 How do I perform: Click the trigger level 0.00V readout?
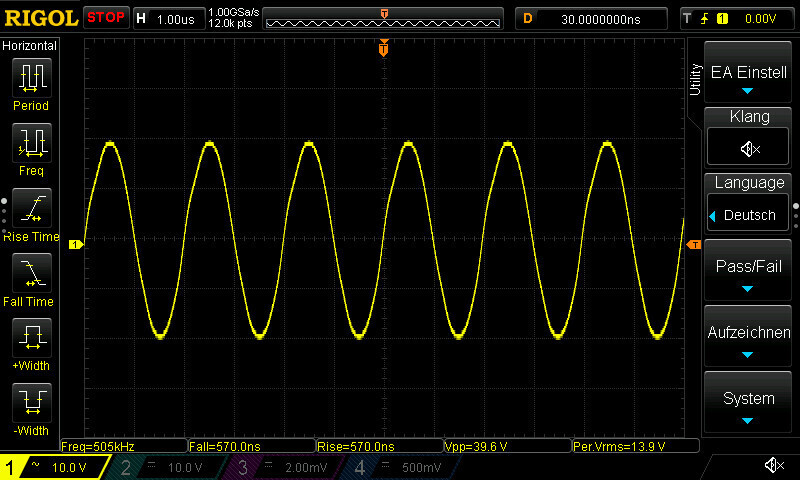tap(760, 19)
